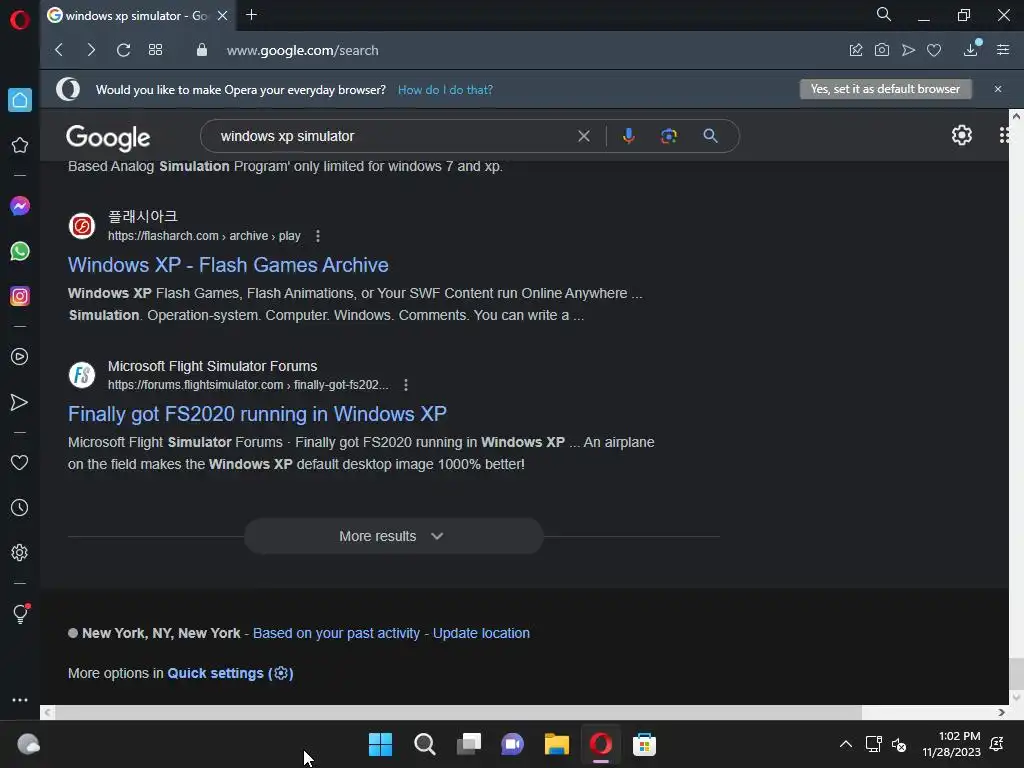Show hidden system tray icons
This screenshot has height=768, width=1024.
point(845,744)
